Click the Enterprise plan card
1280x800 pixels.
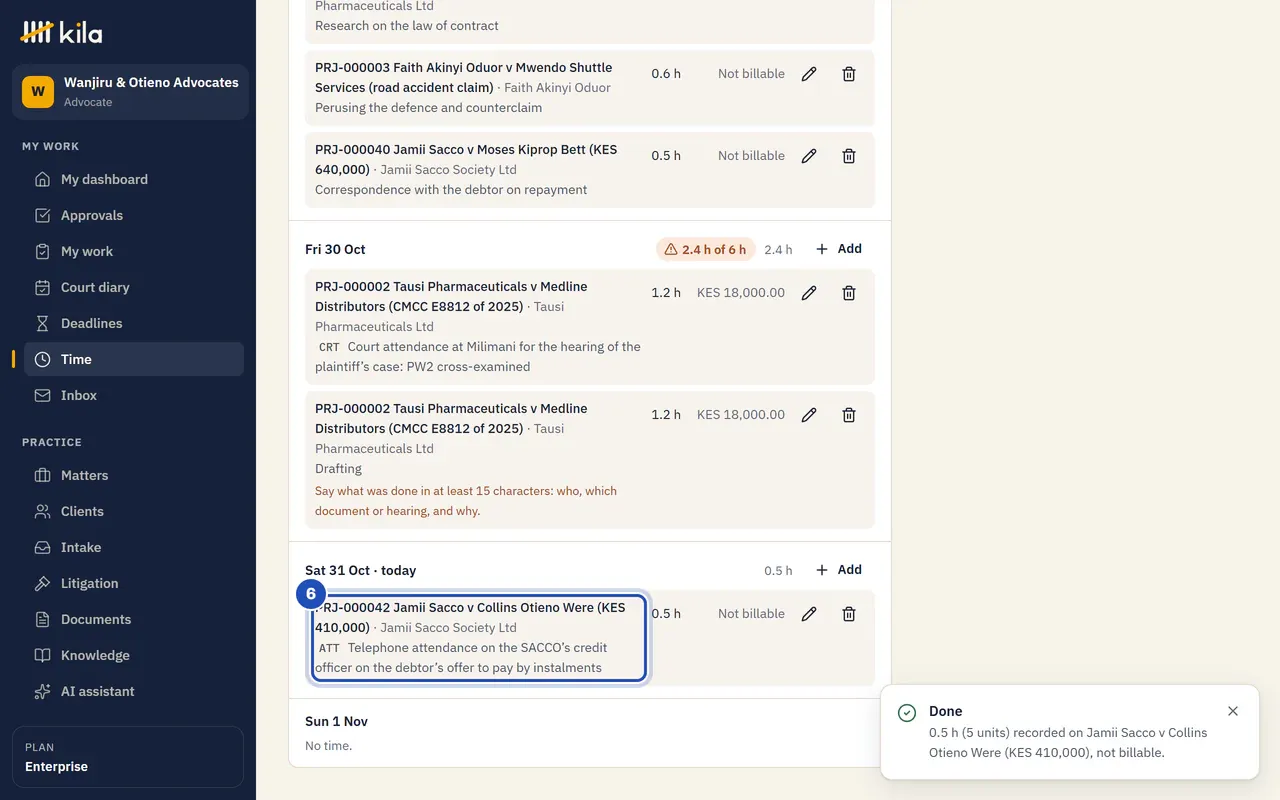pyautogui.click(x=128, y=757)
